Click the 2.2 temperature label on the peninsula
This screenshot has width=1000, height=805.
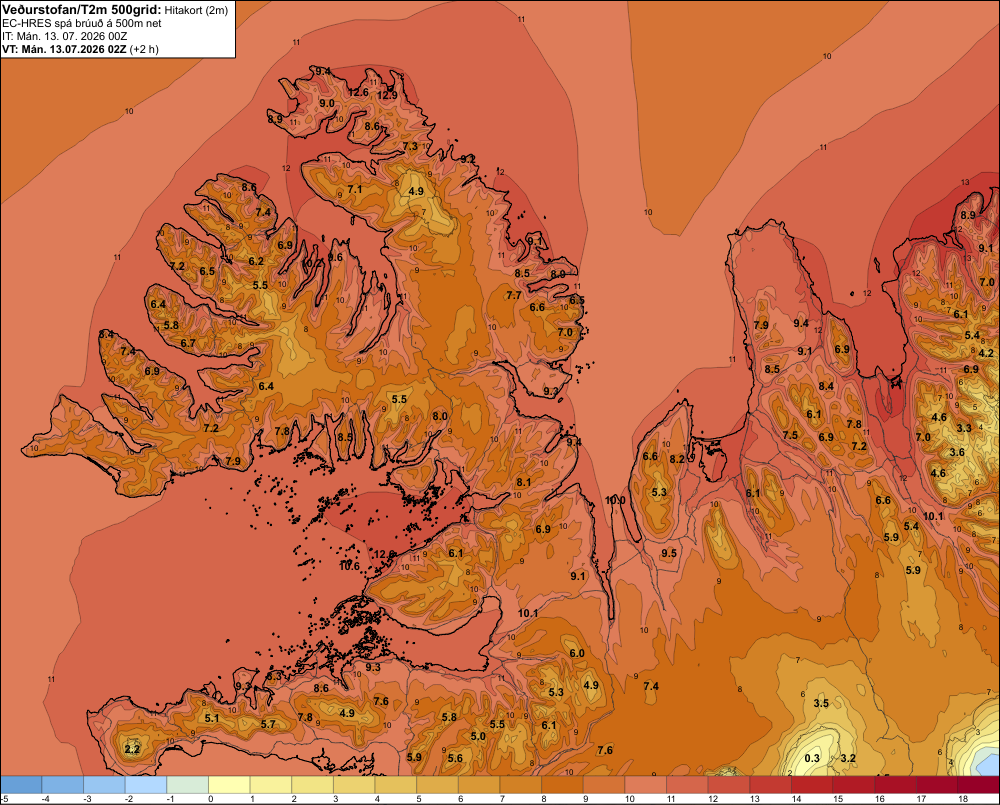pos(132,749)
